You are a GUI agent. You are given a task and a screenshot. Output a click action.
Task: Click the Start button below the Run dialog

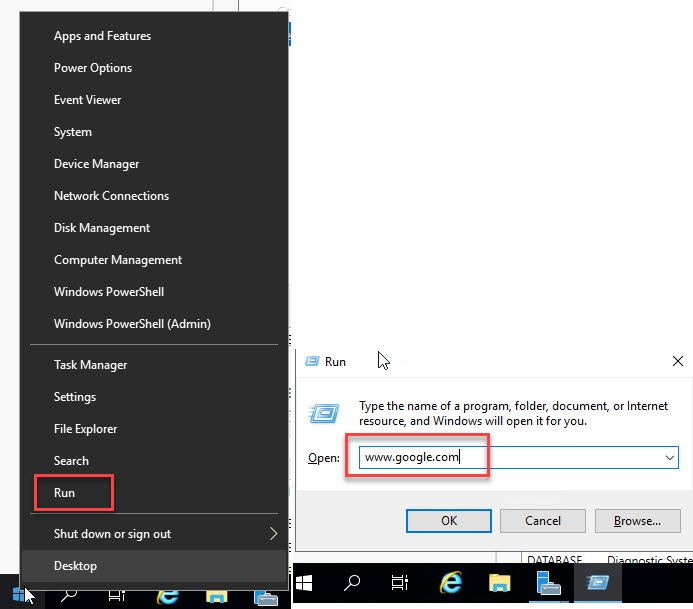tap(305, 583)
